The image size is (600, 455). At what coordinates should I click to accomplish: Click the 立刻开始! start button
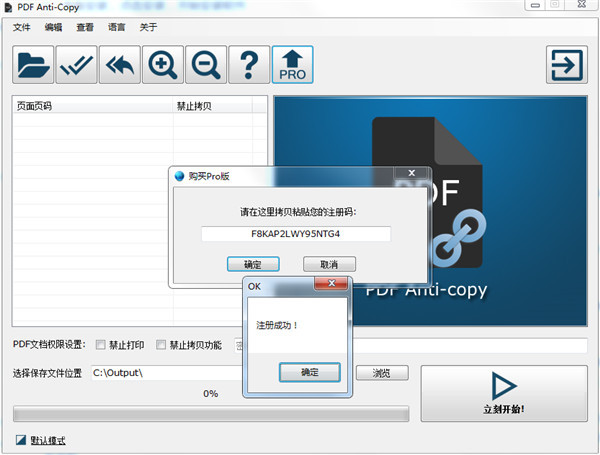click(504, 393)
